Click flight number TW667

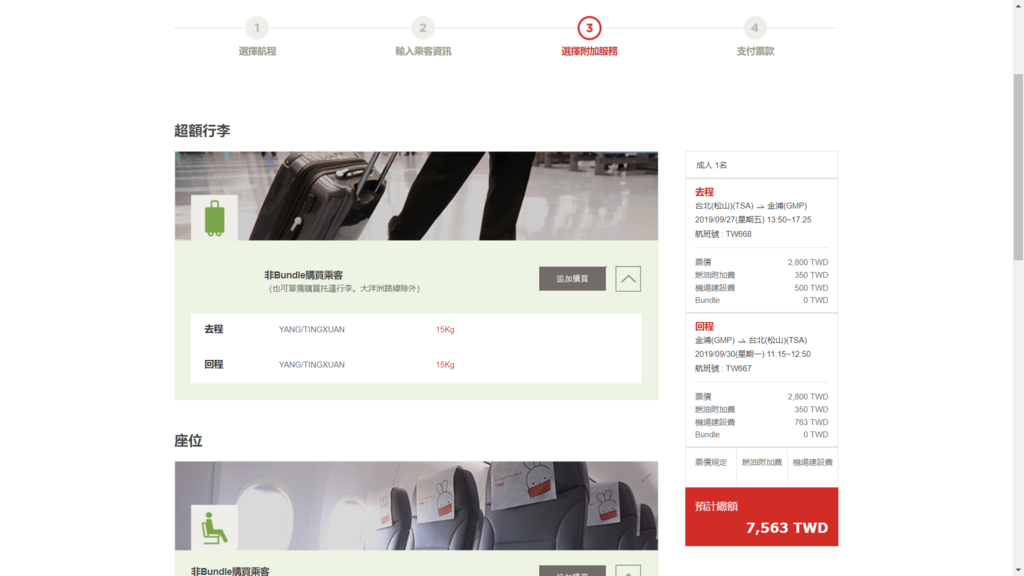738,369
